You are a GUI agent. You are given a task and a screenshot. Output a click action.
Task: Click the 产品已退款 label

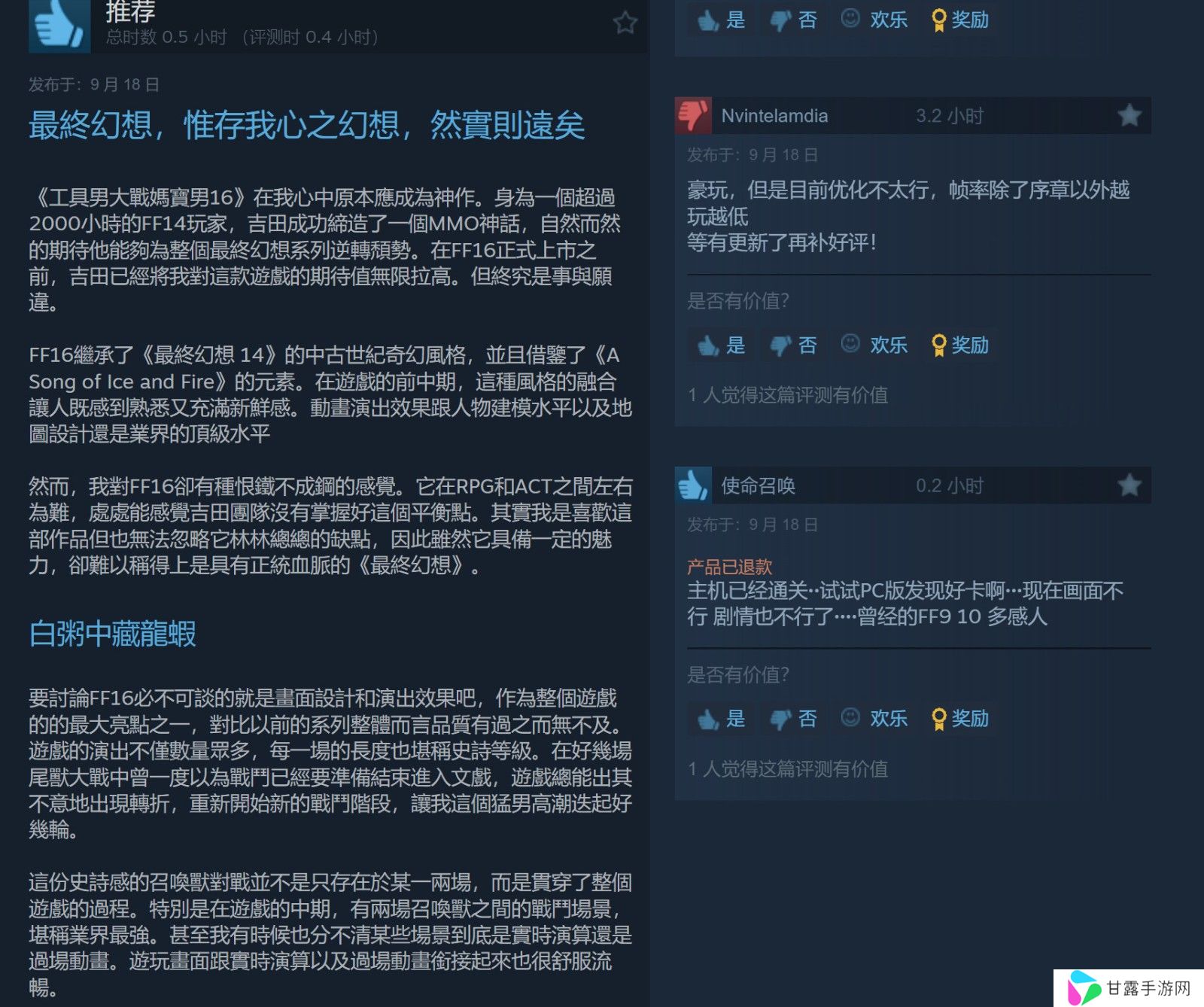pyautogui.click(x=729, y=567)
